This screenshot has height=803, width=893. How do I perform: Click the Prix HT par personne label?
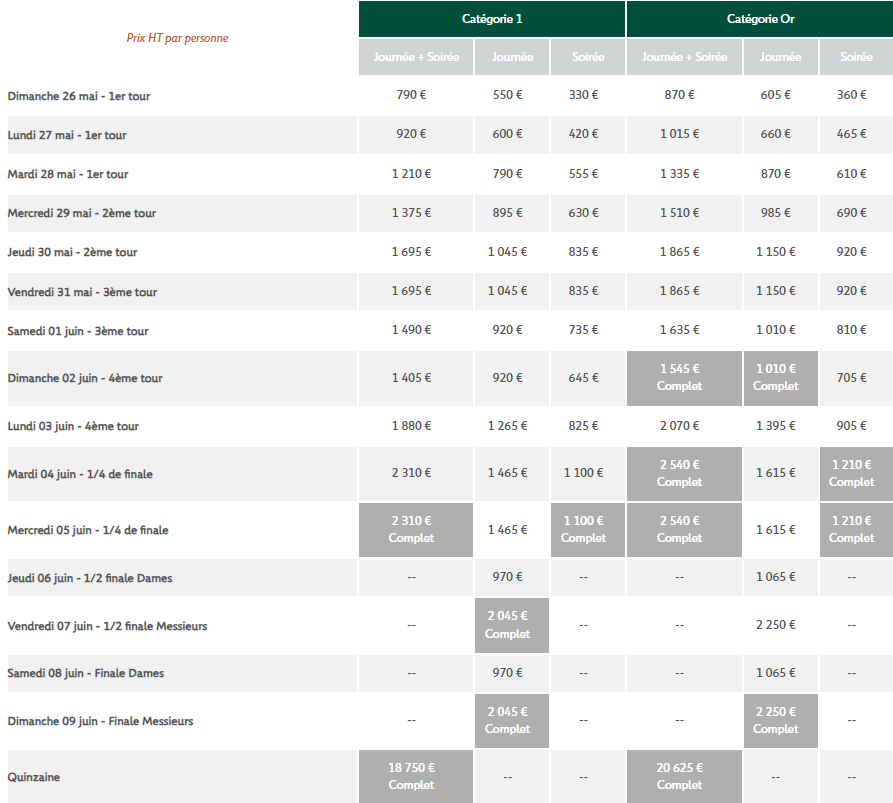(177, 38)
